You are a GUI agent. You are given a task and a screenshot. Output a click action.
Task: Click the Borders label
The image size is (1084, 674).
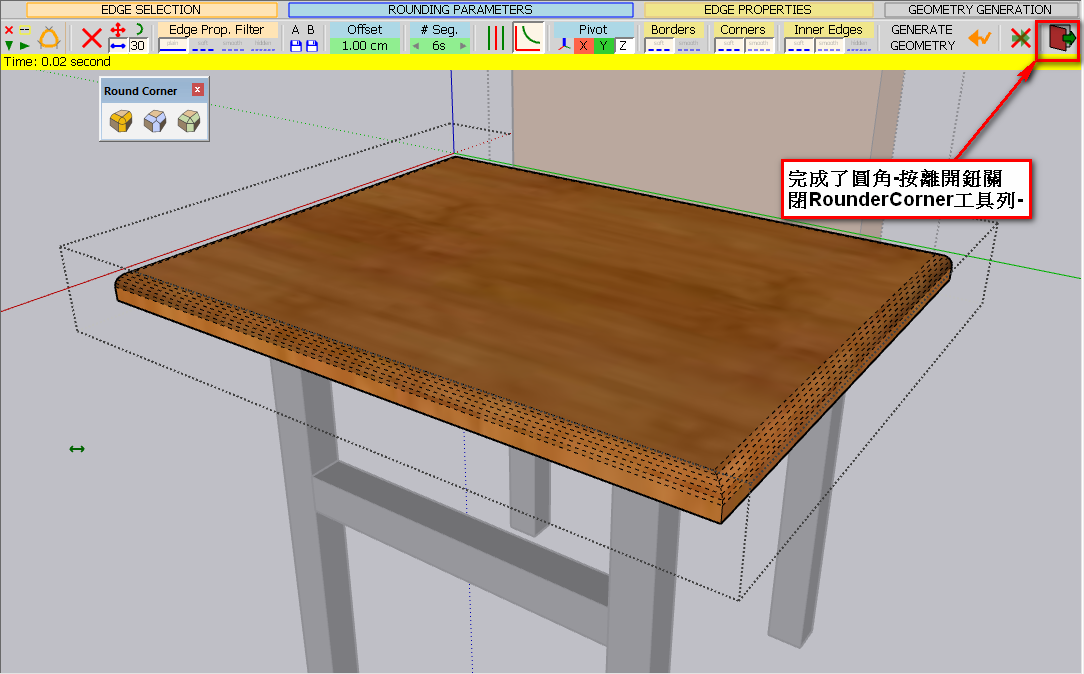tap(673, 30)
